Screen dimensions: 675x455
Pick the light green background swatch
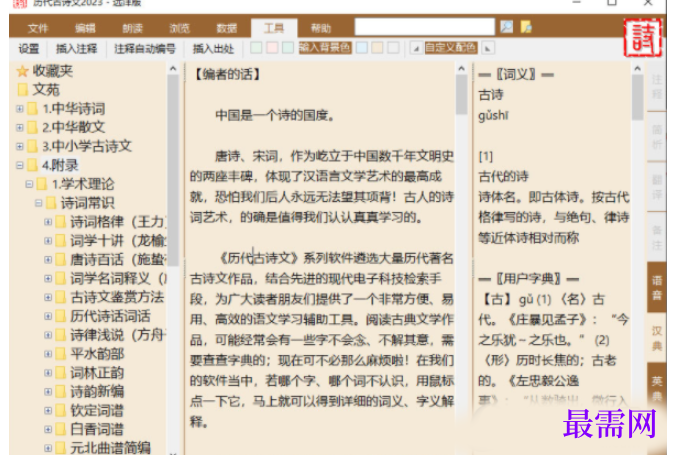point(256,48)
